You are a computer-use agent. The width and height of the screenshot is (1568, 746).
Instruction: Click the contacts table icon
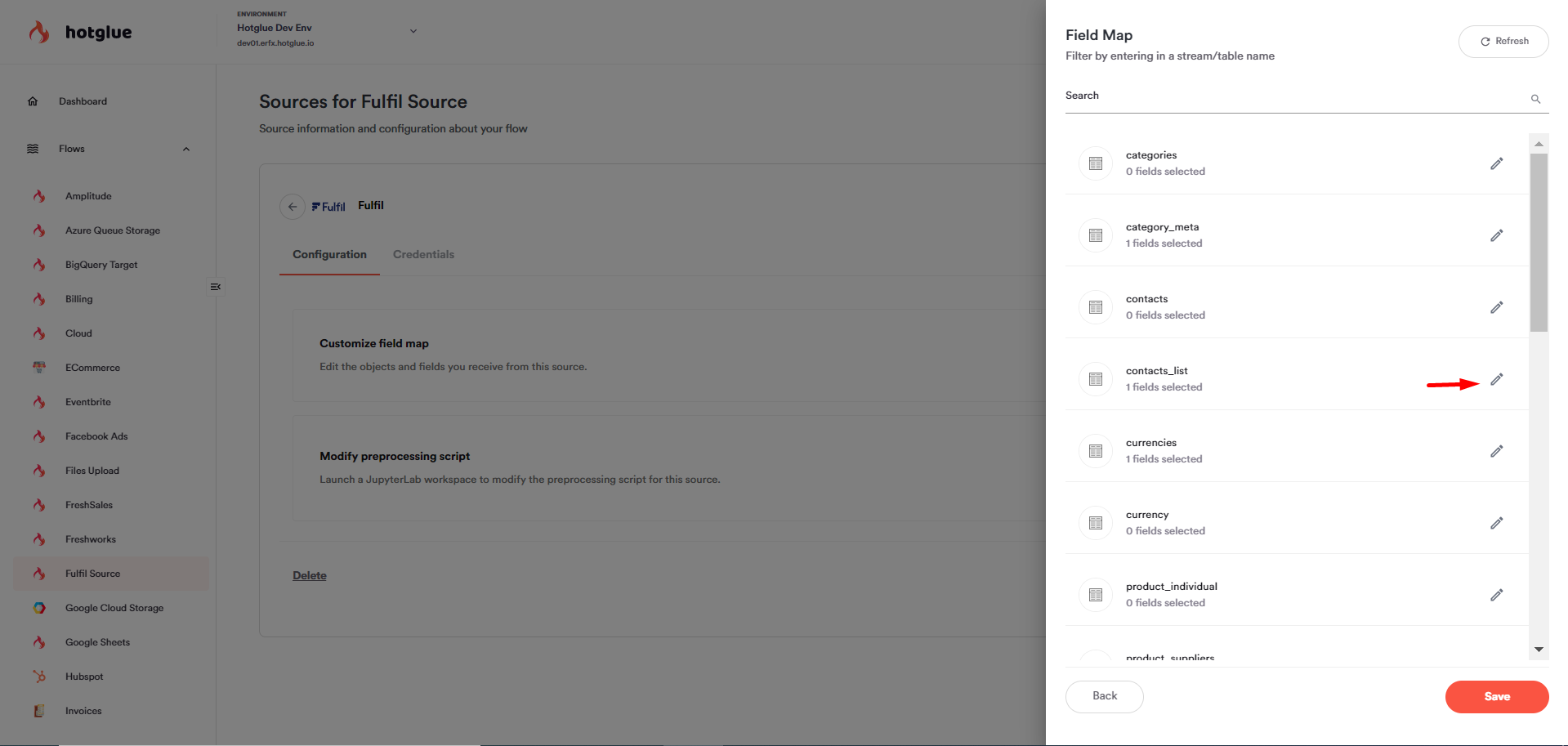[1096, 307]
